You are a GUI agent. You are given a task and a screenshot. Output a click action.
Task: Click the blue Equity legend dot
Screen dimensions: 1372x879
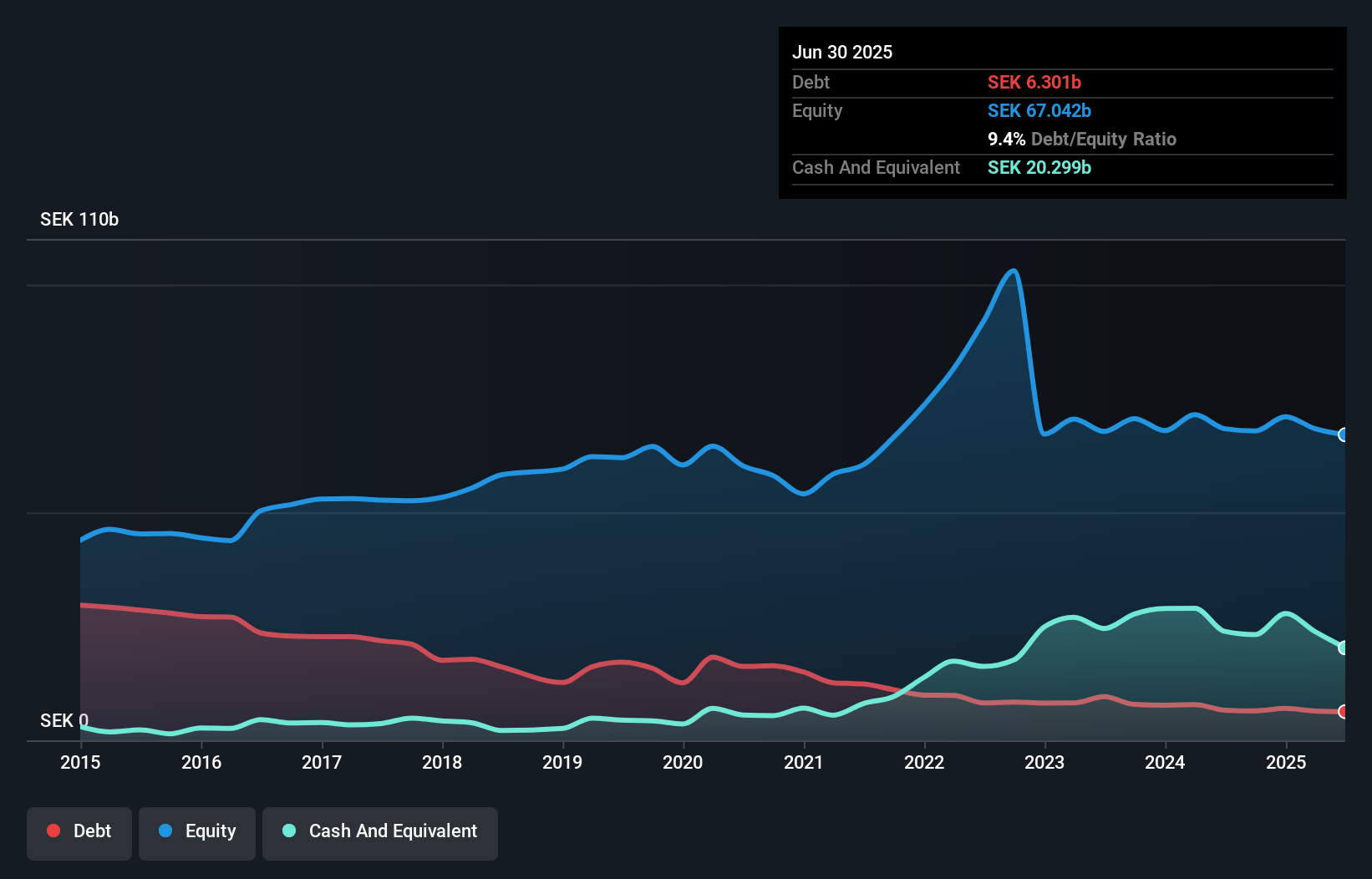coord(165,831)
